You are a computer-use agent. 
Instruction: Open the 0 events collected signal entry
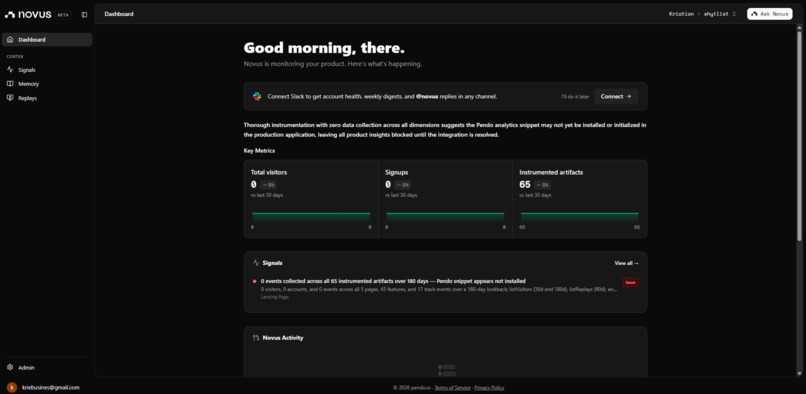click(x=445, y=289)
